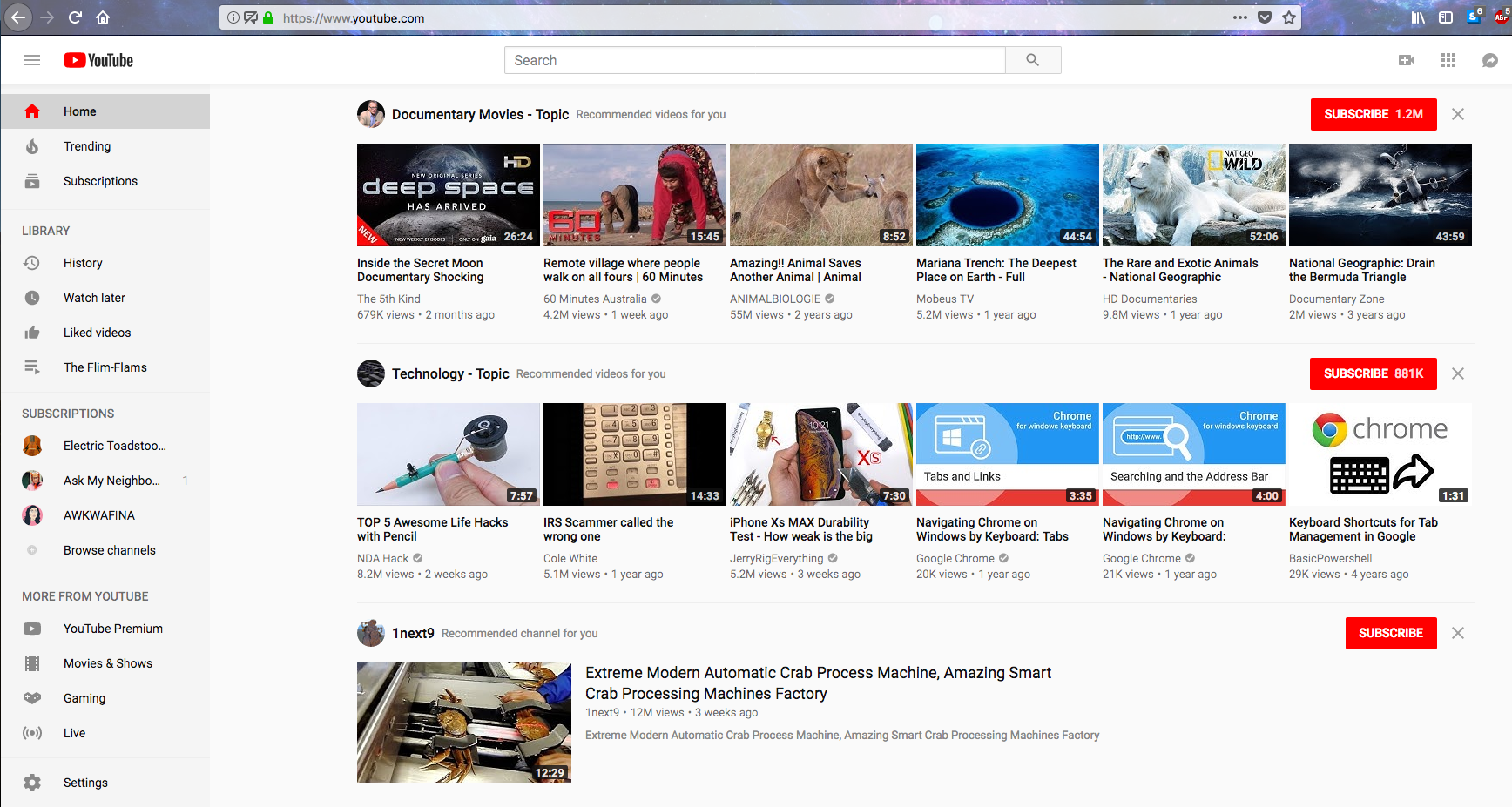Open the upload video camera icon
Image resolution: width=1512 pixels, height=807 pixels.
click(1407, 60)
